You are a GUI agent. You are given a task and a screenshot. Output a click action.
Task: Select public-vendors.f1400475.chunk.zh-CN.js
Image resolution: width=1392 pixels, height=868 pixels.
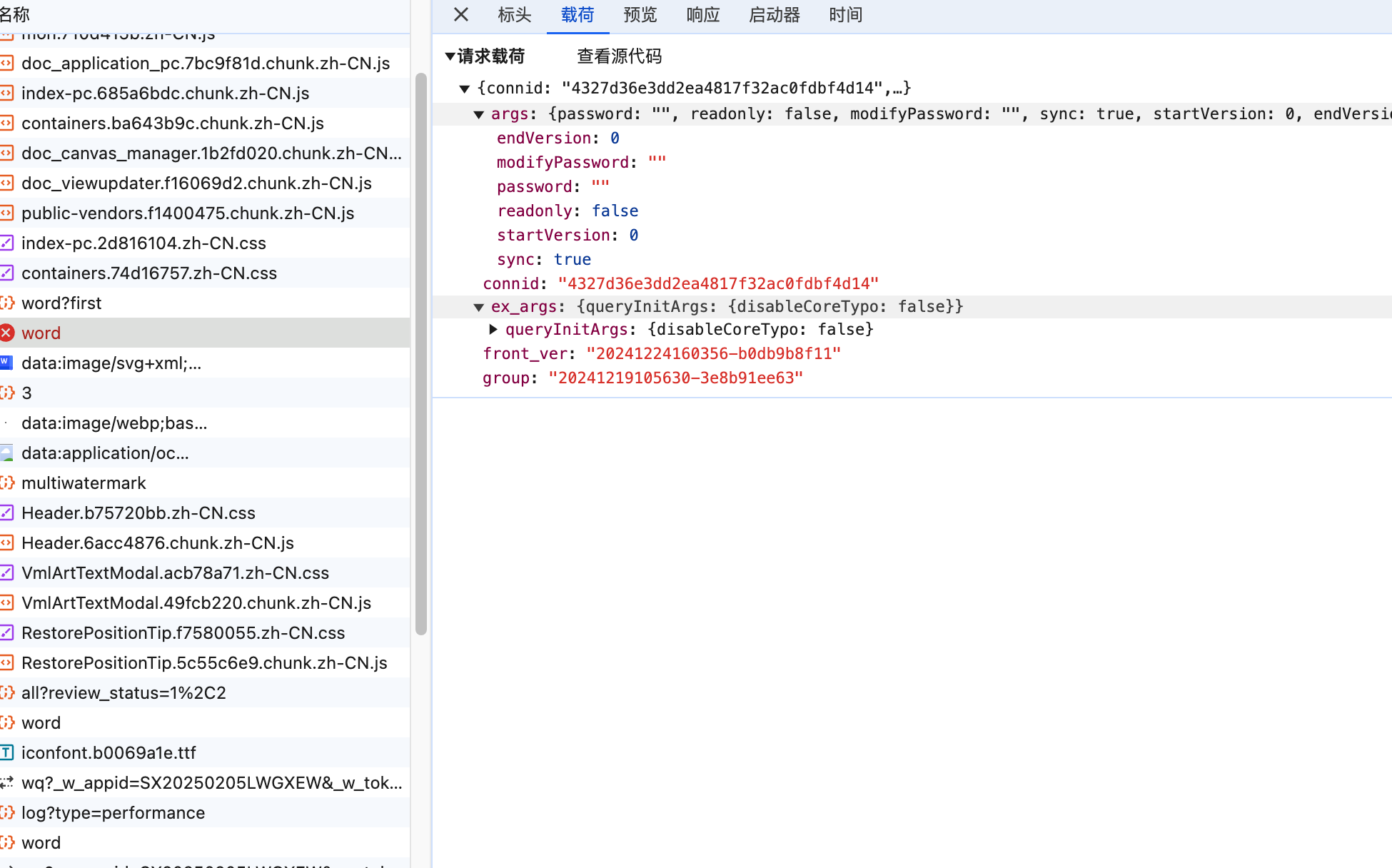(205, 213)
